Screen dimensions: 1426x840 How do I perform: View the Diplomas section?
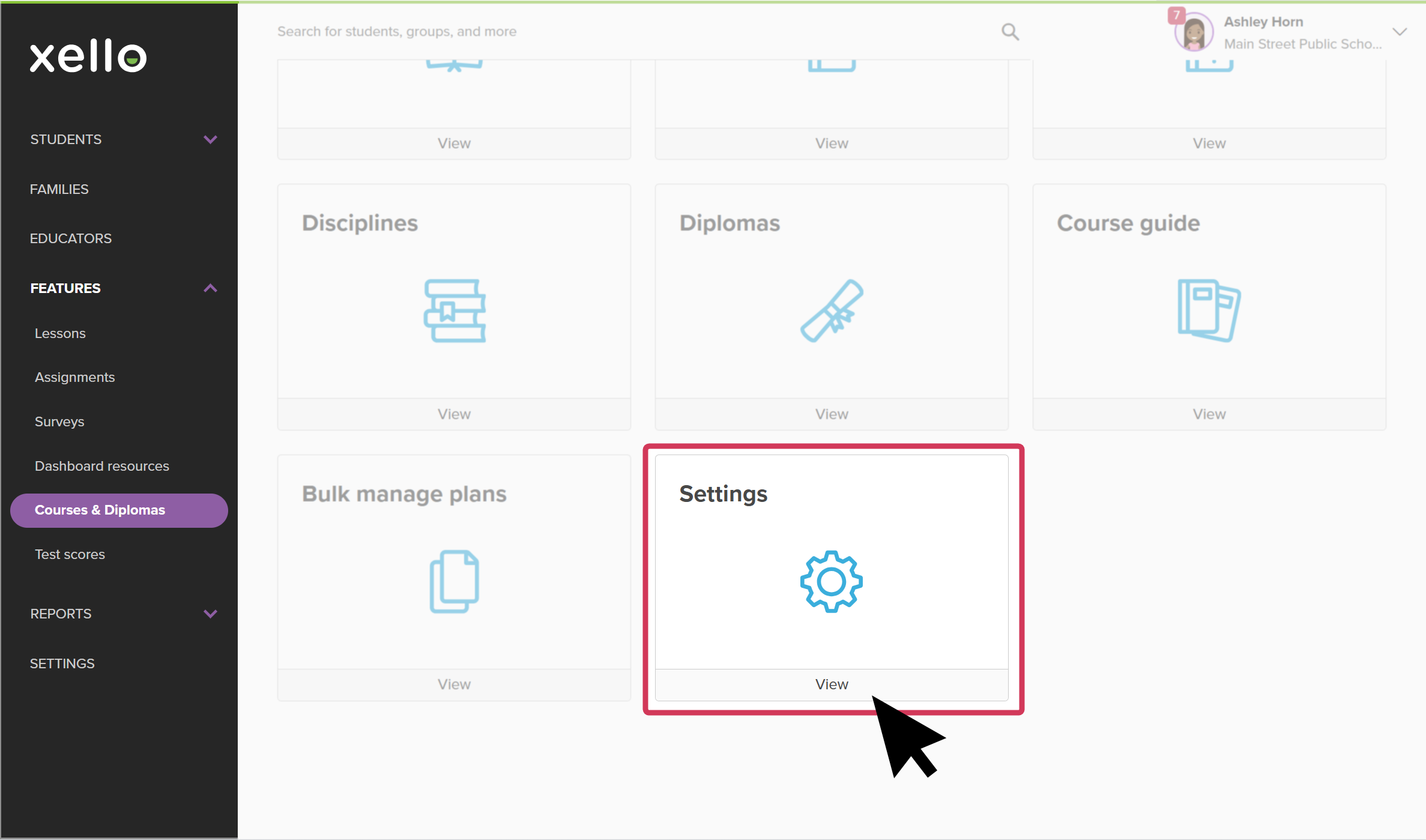click(831, 413)
